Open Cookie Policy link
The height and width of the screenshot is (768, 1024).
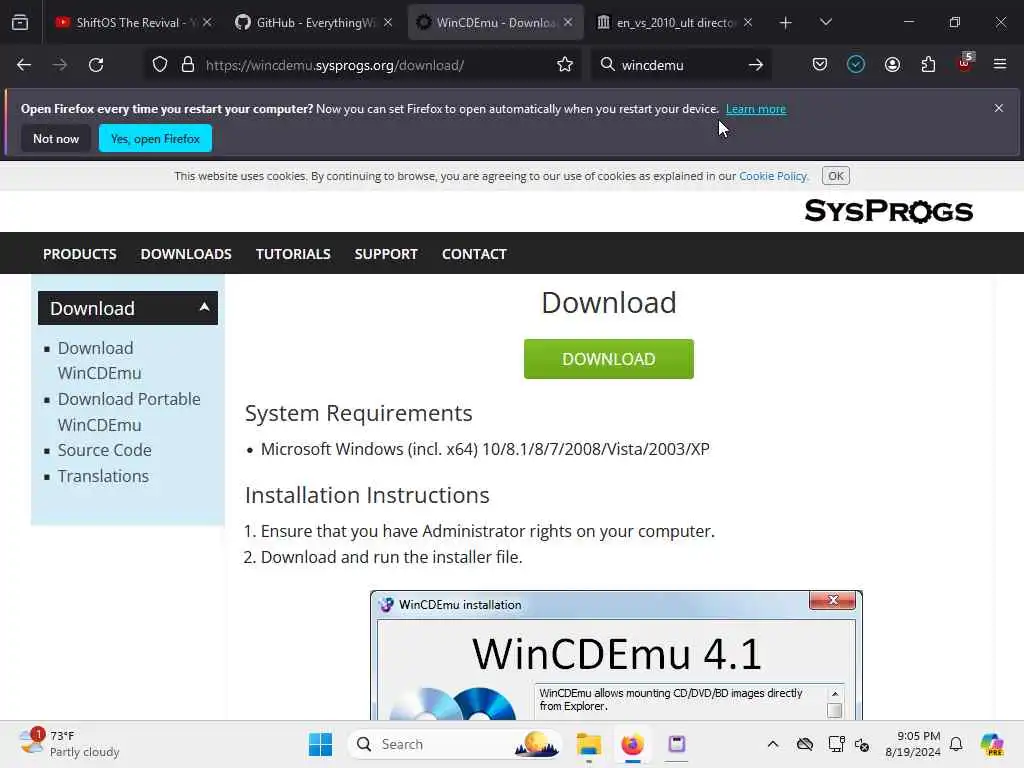[x=773, y=176]
